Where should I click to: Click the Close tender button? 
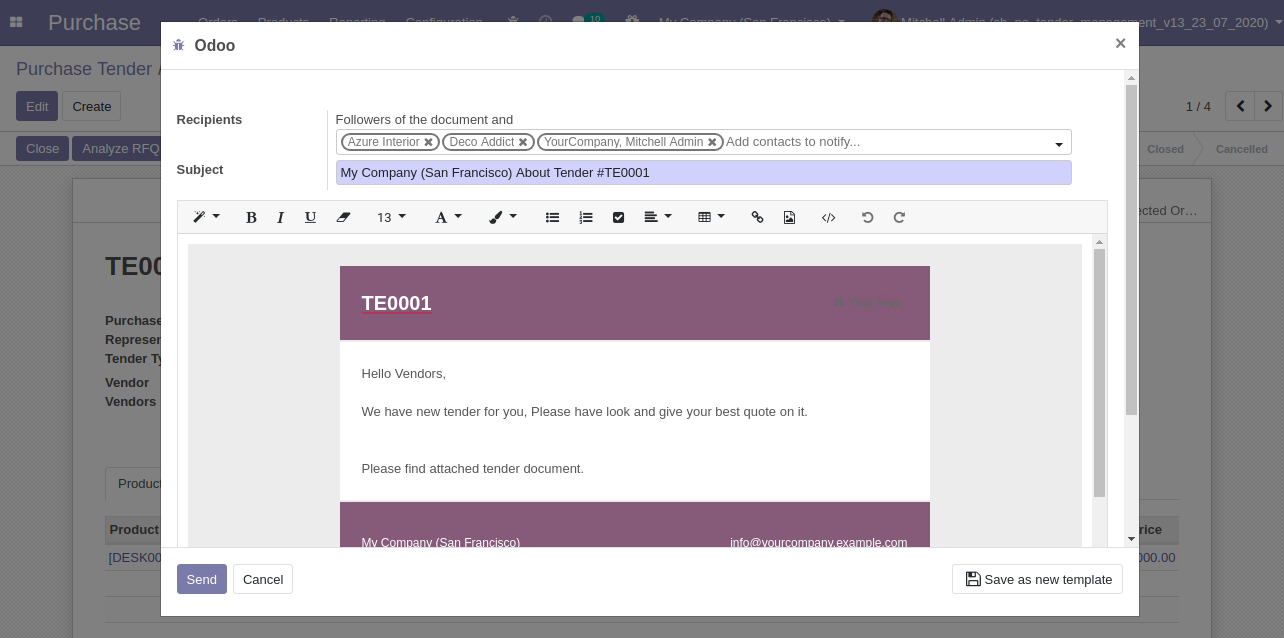tap(42, 149)
